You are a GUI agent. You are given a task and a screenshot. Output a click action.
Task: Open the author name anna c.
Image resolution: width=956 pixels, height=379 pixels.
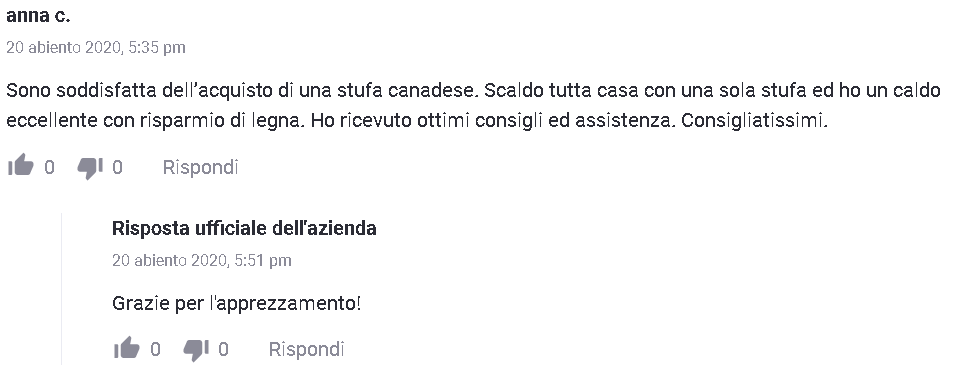click(38, 16)
